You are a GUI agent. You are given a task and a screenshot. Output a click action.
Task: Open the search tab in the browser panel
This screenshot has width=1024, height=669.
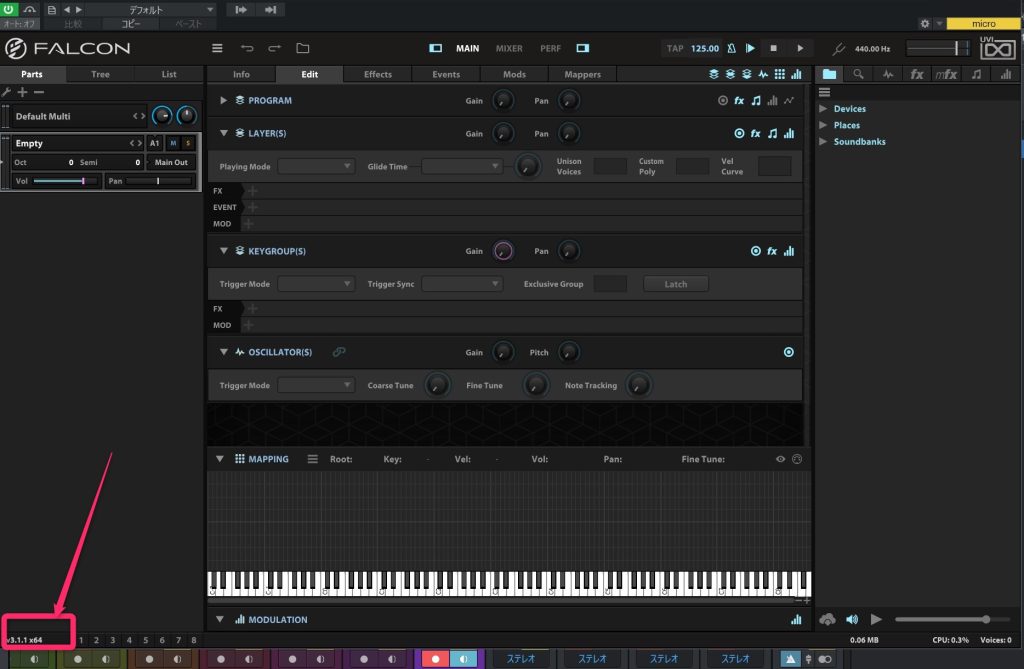[x=858, y=74]
